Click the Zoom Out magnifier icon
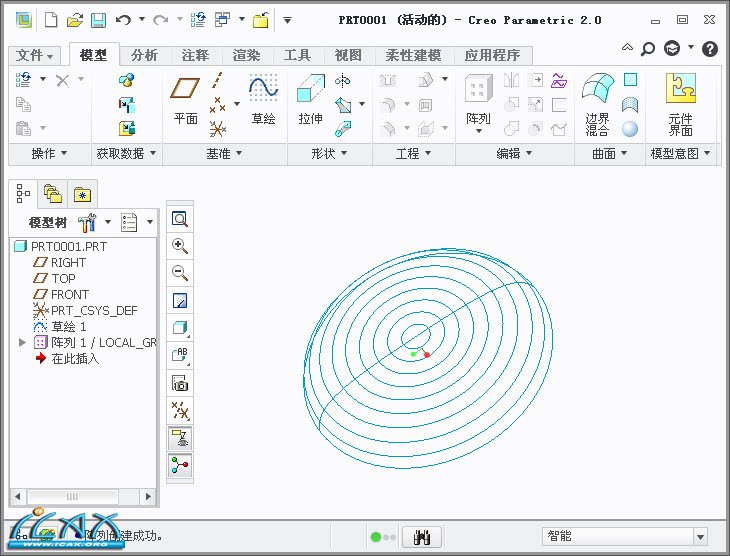Screen dimensions: 730x556 180,273
